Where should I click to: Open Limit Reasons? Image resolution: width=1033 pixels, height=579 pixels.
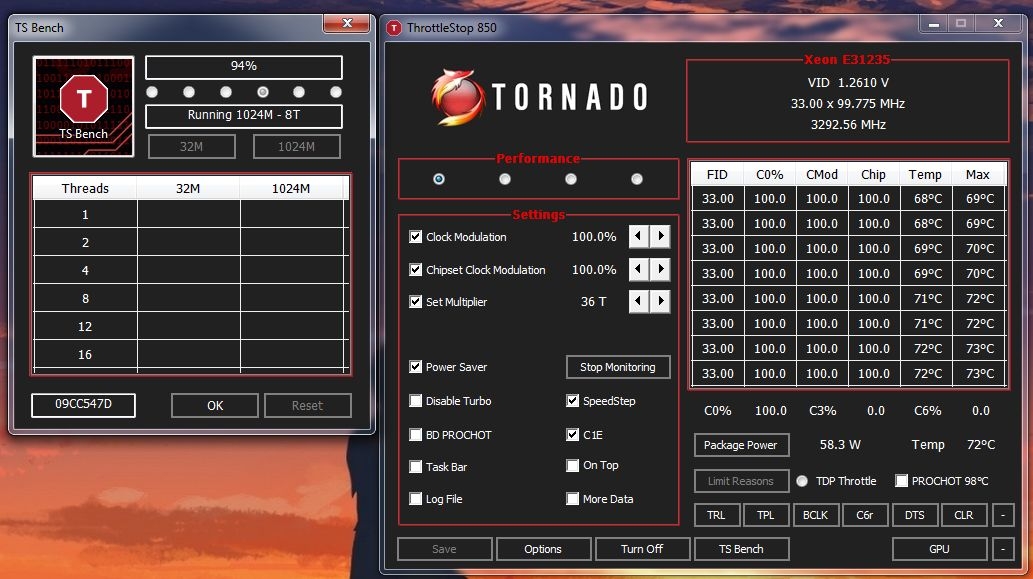(x=741, y=481)
